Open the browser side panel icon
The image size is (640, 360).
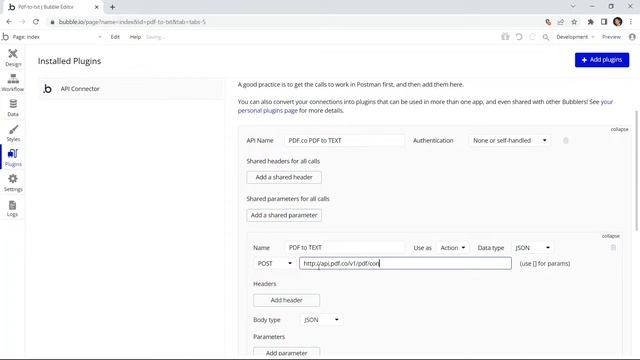[604, 22]
